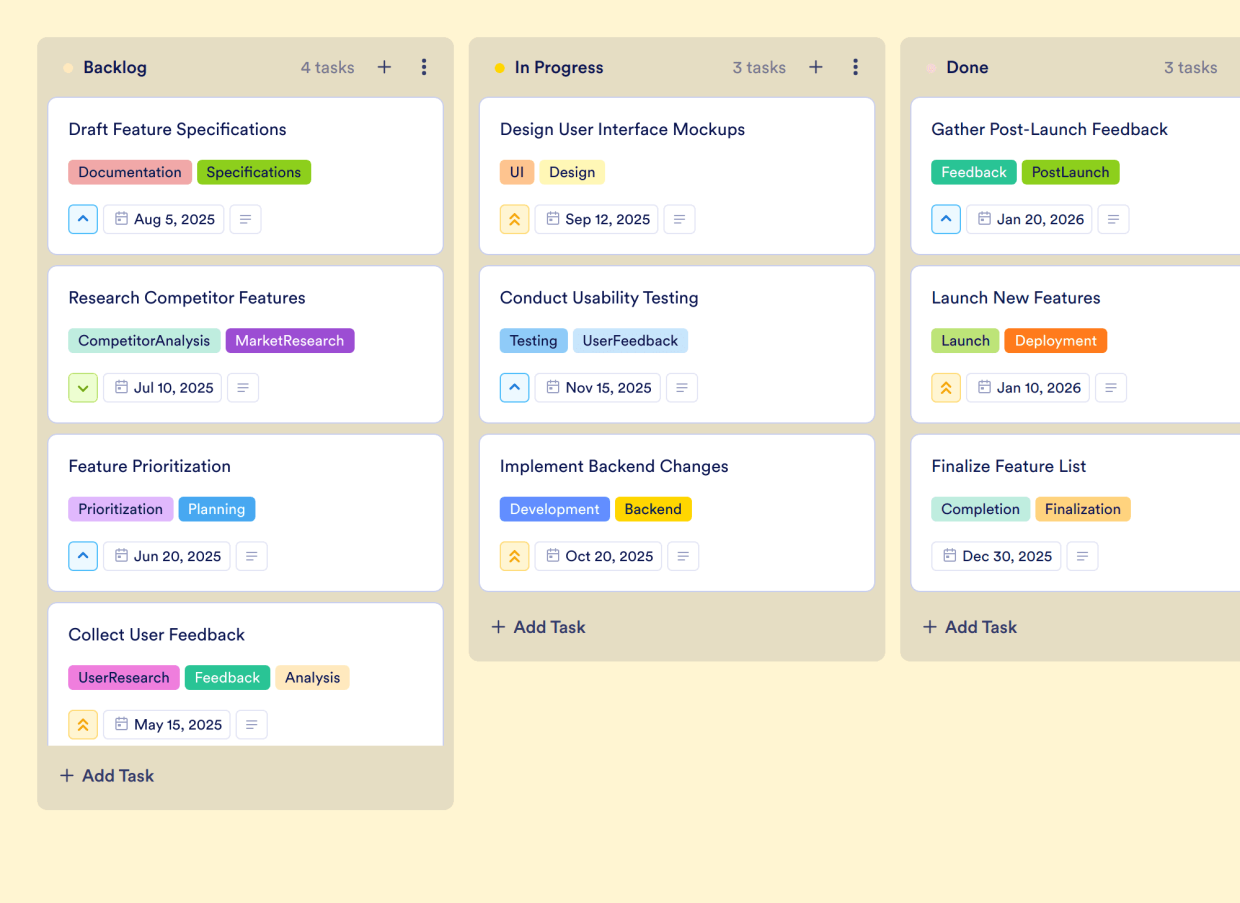Open the three-dot menu for the In Progress column
This screenshot has width=1240, height=903.
[855, 67]
